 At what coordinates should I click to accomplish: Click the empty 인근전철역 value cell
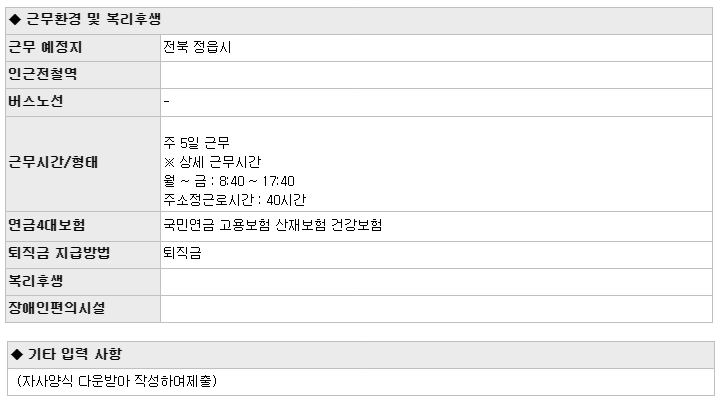point(436,75)
